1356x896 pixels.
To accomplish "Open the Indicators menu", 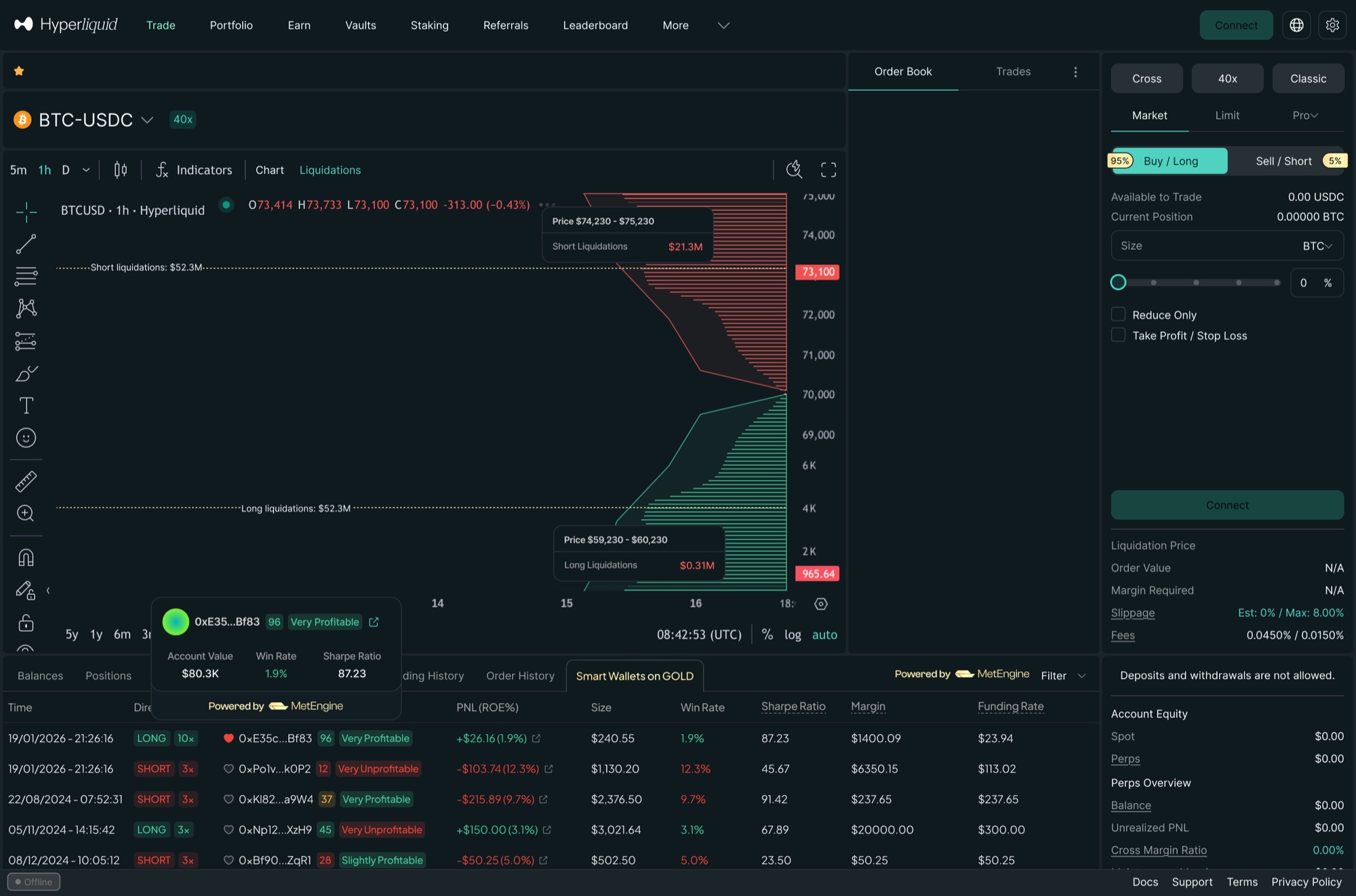I will (194, 169).
